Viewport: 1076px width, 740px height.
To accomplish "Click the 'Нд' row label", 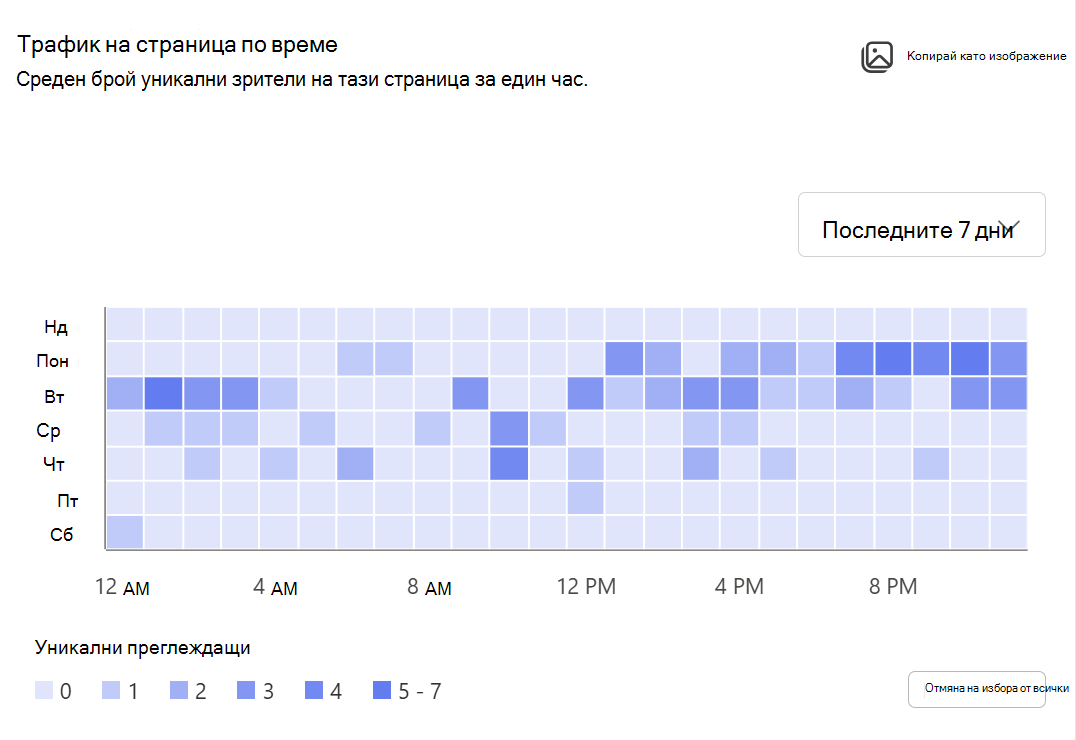I will [56, 327].
